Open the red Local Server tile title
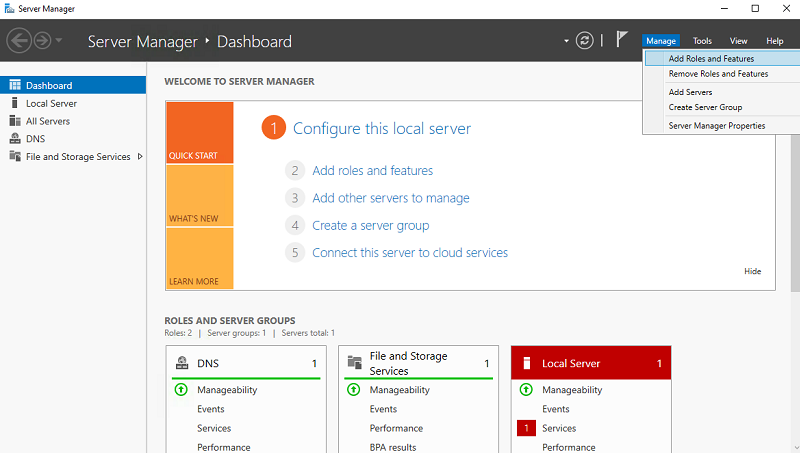The image size is (800, 453). tap(571, 363)
